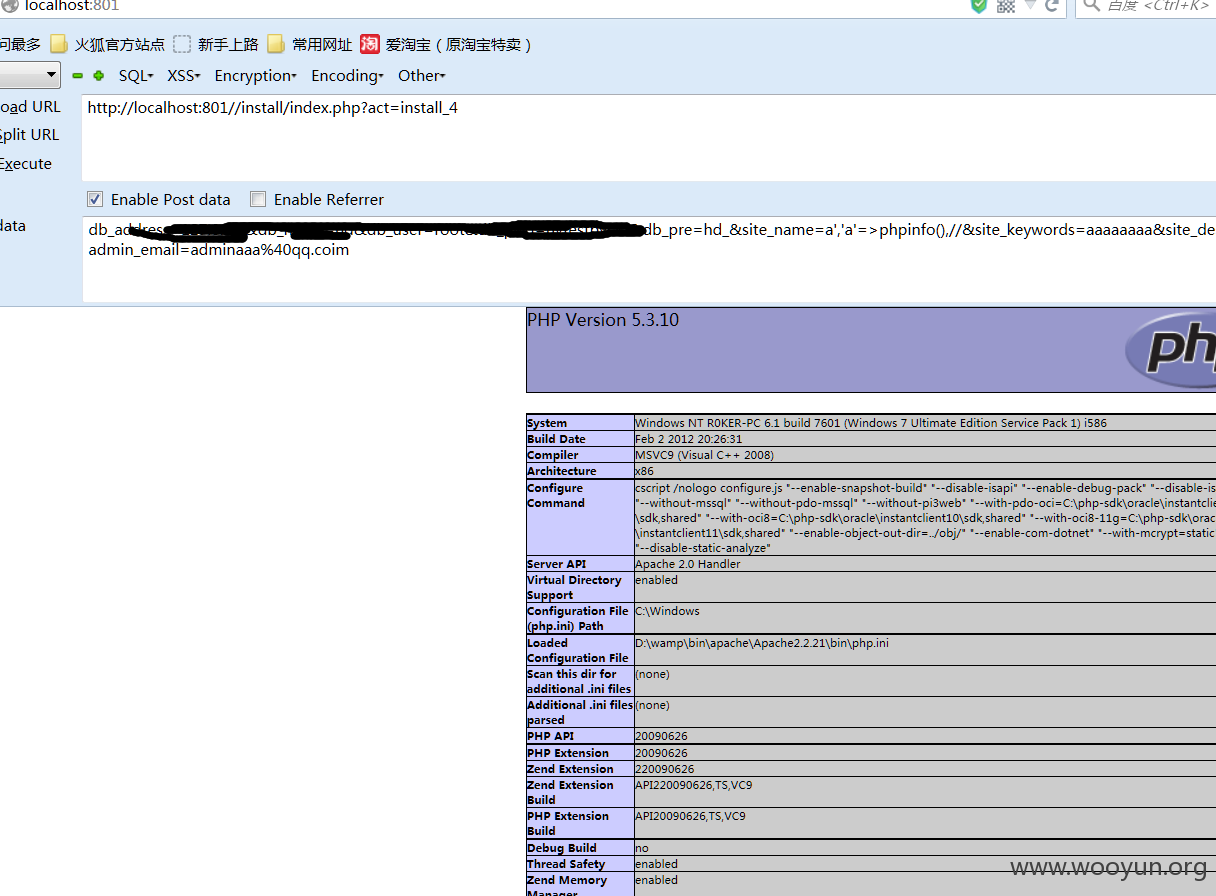Click the Execute button

pyautogui.click(x=26, y=164)
